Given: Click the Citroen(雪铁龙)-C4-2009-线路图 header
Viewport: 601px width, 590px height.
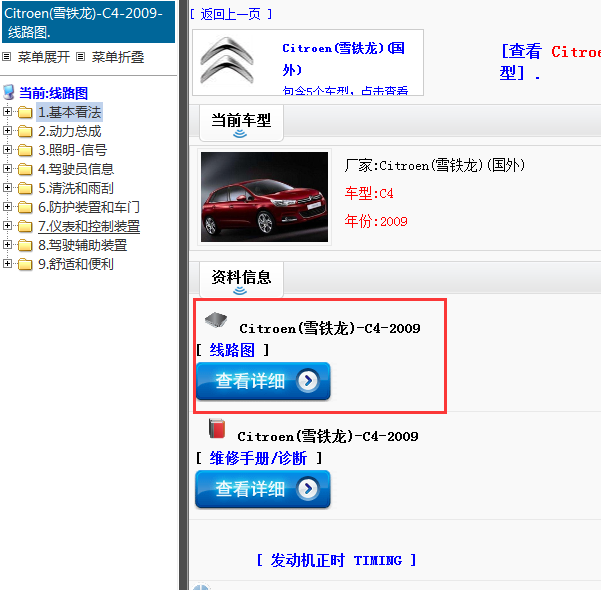Looking at the screenshot, I should (89, 22).
